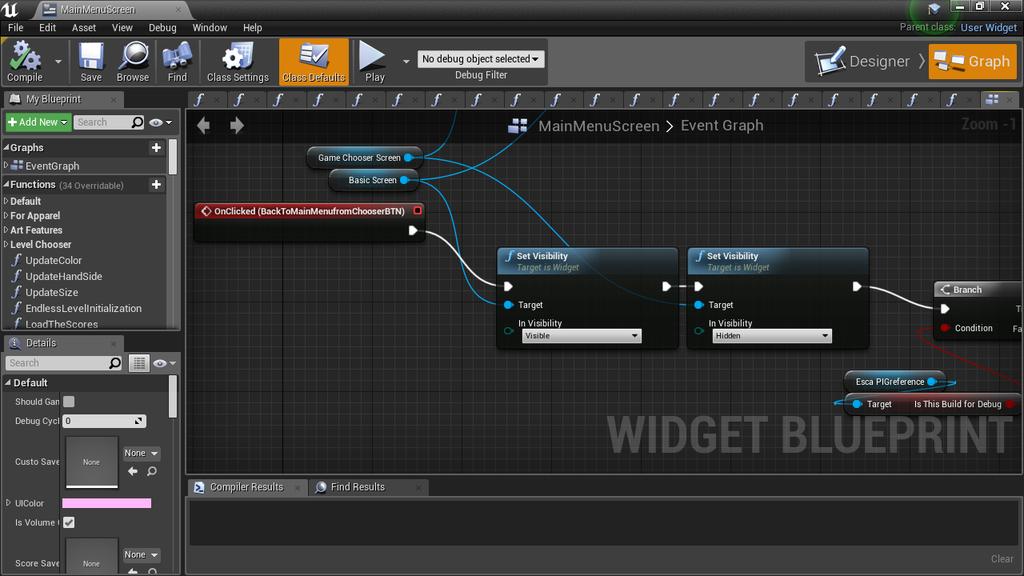Image resolution: width=1024 pixels, height=576 pixels.
Task: Open the Edit menu
Action: pyautogui.click(x=48, y=27)
